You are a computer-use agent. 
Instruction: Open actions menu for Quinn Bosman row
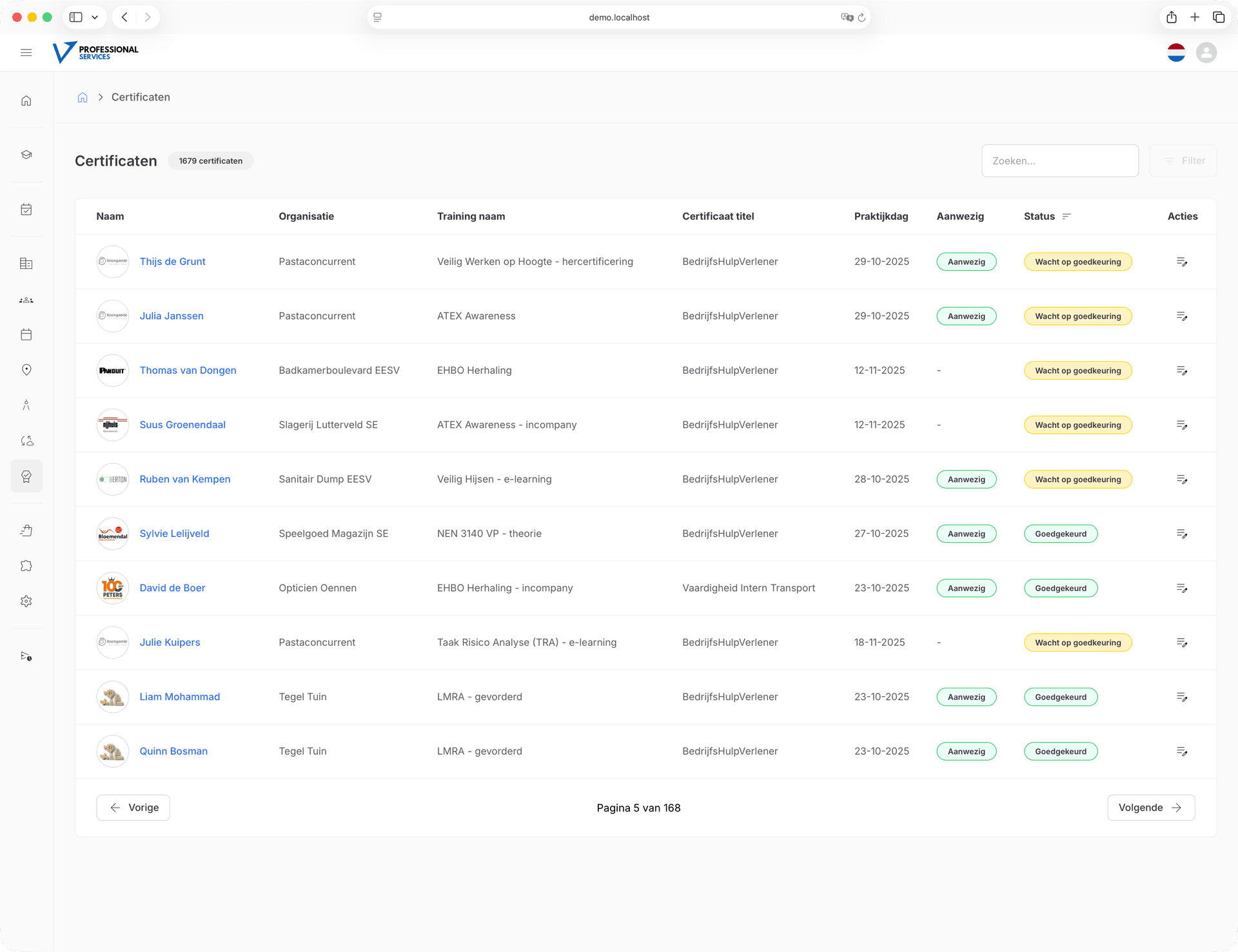(x=1182, y=752)
